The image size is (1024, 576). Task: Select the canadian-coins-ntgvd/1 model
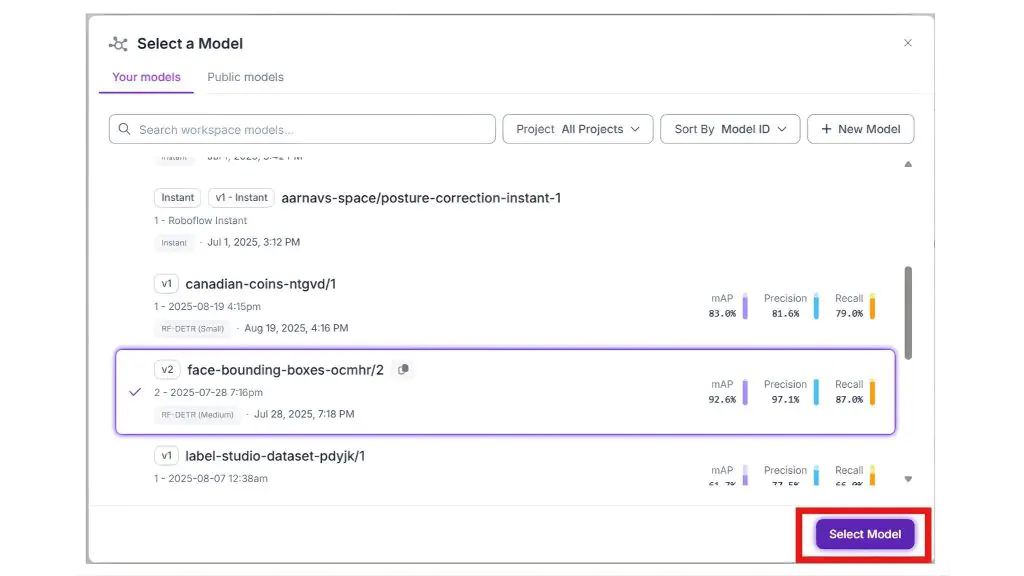coord(260,284)
